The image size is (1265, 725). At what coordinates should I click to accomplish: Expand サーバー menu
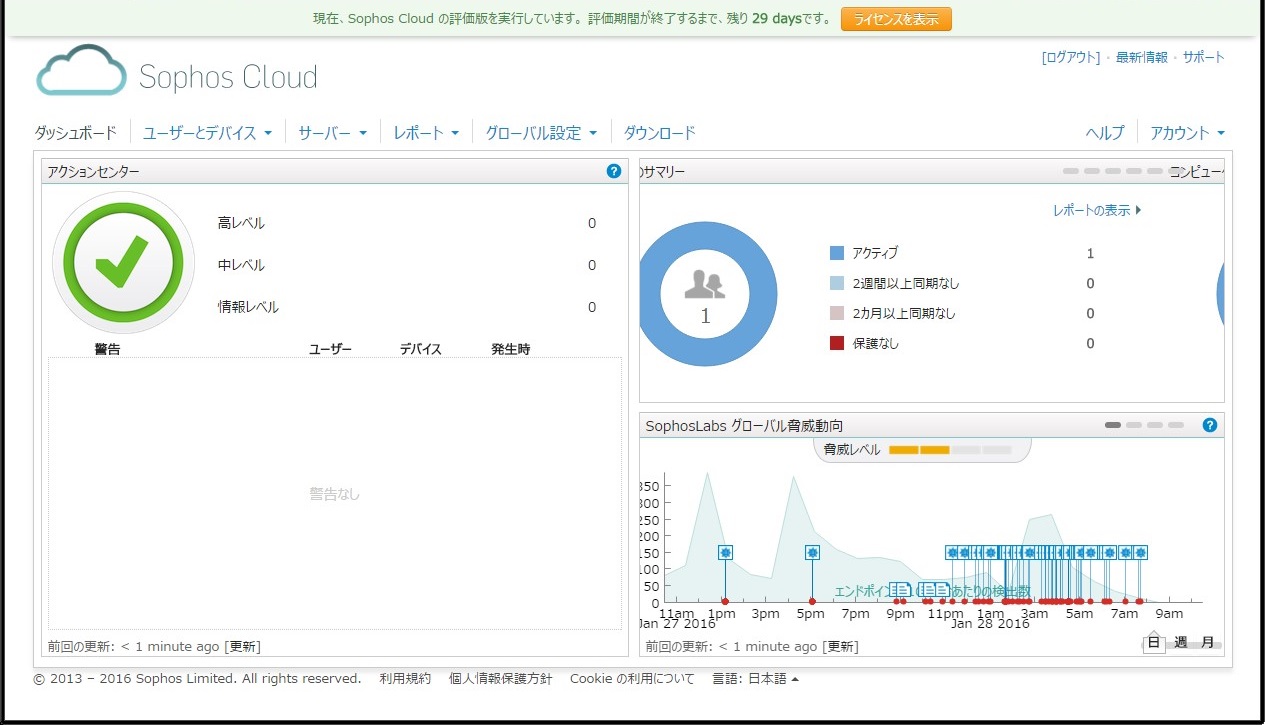point(333,132)
